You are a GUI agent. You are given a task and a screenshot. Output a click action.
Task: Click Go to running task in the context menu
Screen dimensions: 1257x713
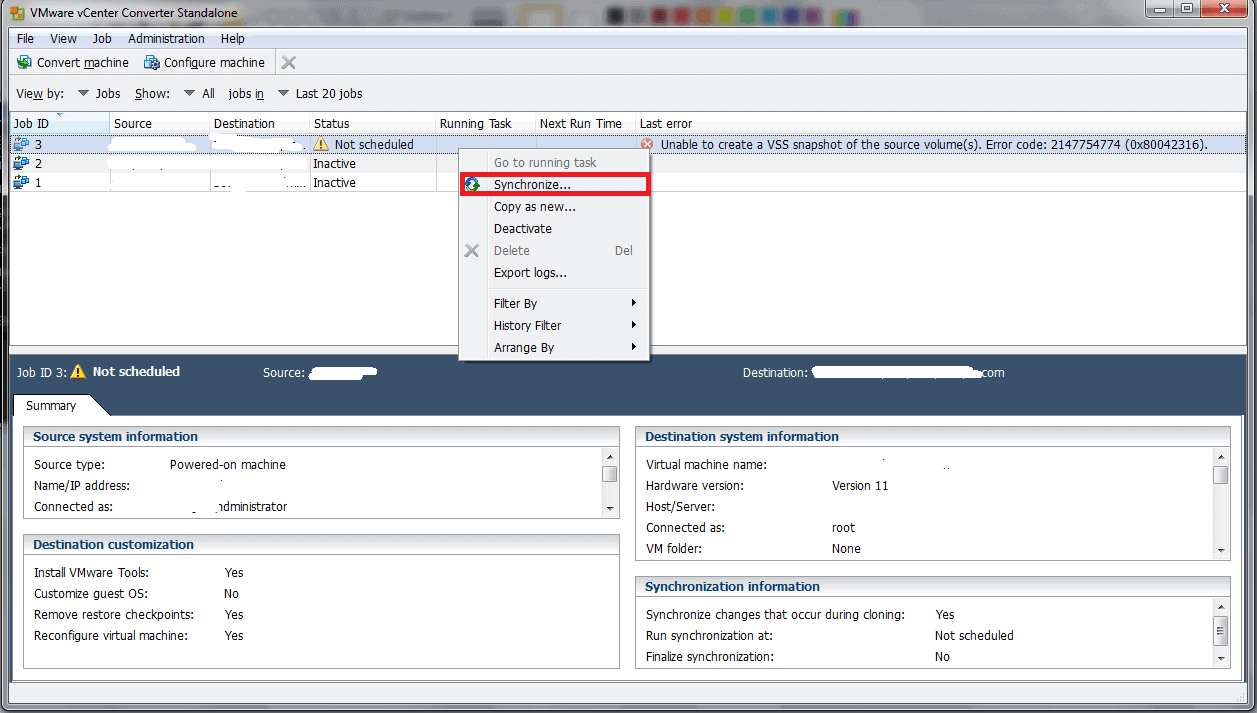click(554, 163)
